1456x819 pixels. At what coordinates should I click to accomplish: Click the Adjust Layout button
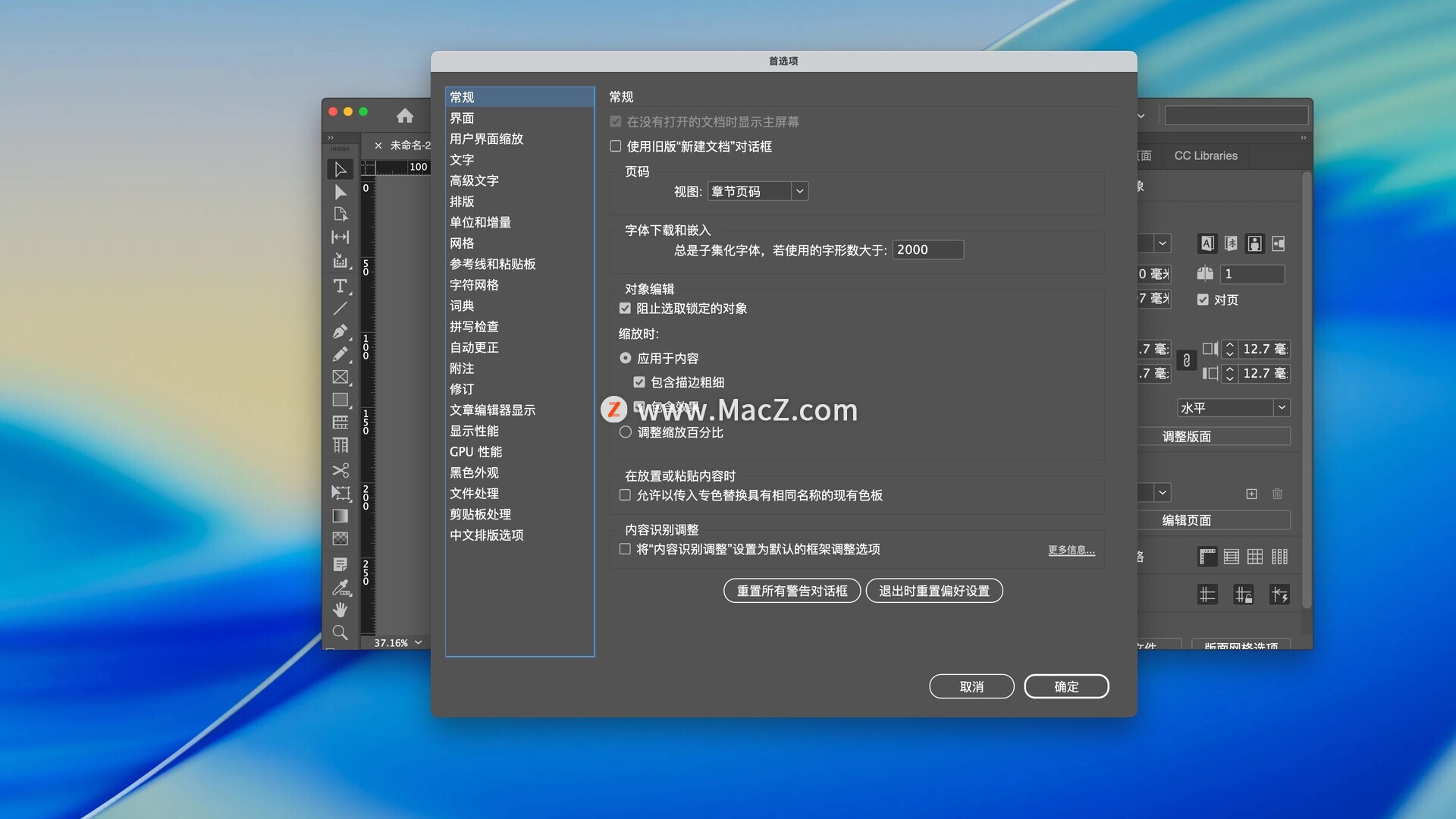click(1213, 437)
